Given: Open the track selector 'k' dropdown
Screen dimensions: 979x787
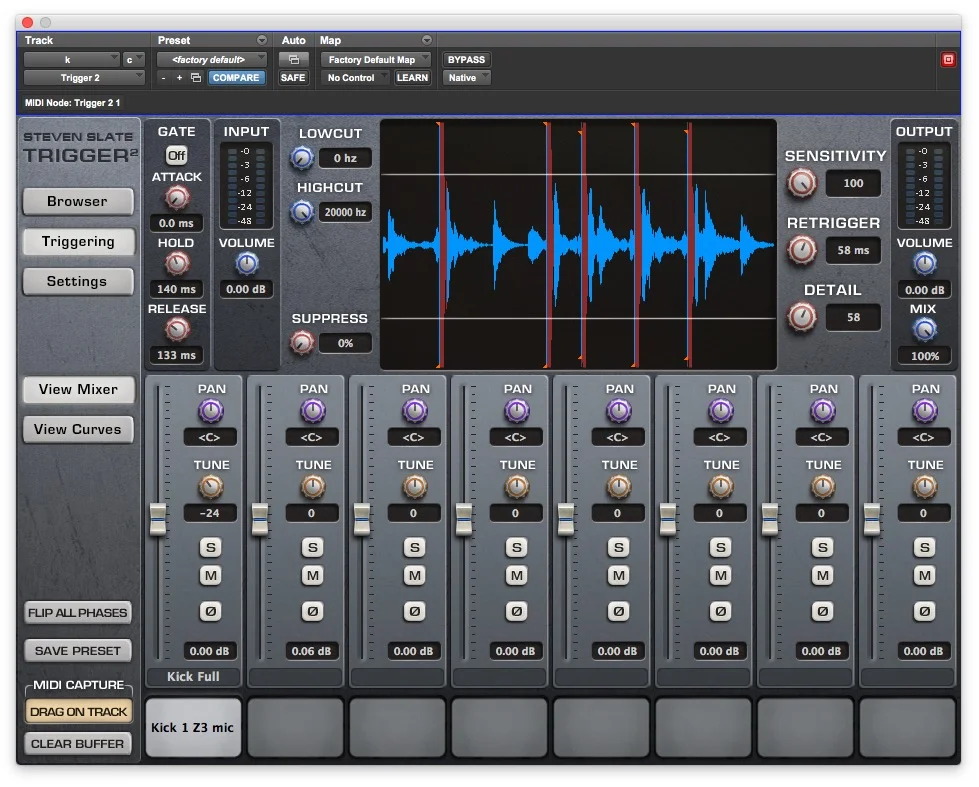Looking at the screenshot, I should 71,59.
